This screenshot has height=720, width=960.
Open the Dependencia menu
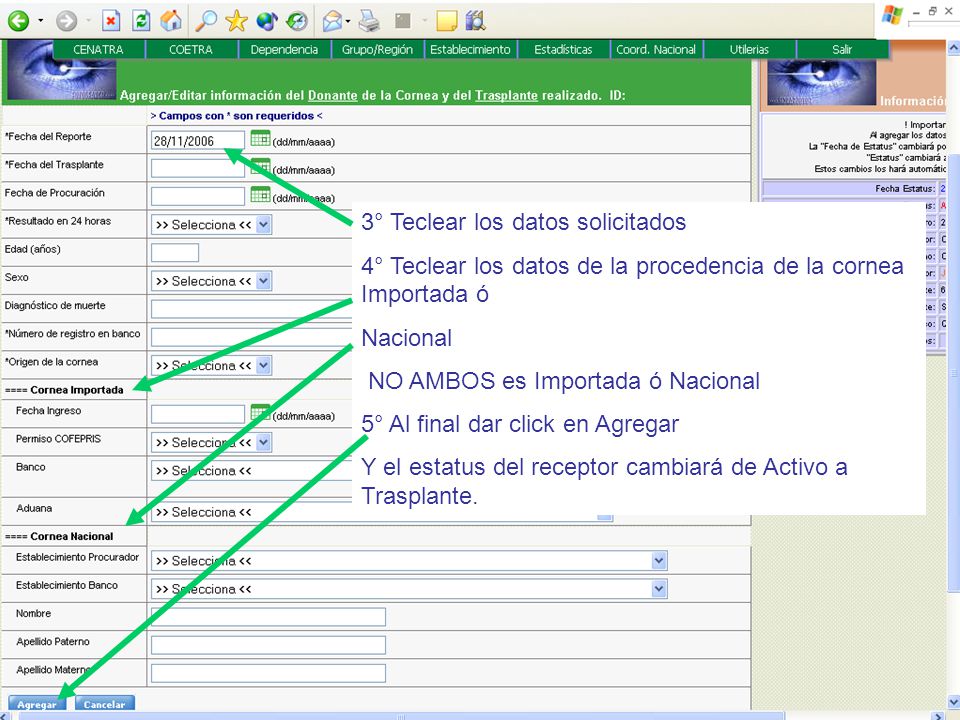pyautogui.click(x=284, y=50)
